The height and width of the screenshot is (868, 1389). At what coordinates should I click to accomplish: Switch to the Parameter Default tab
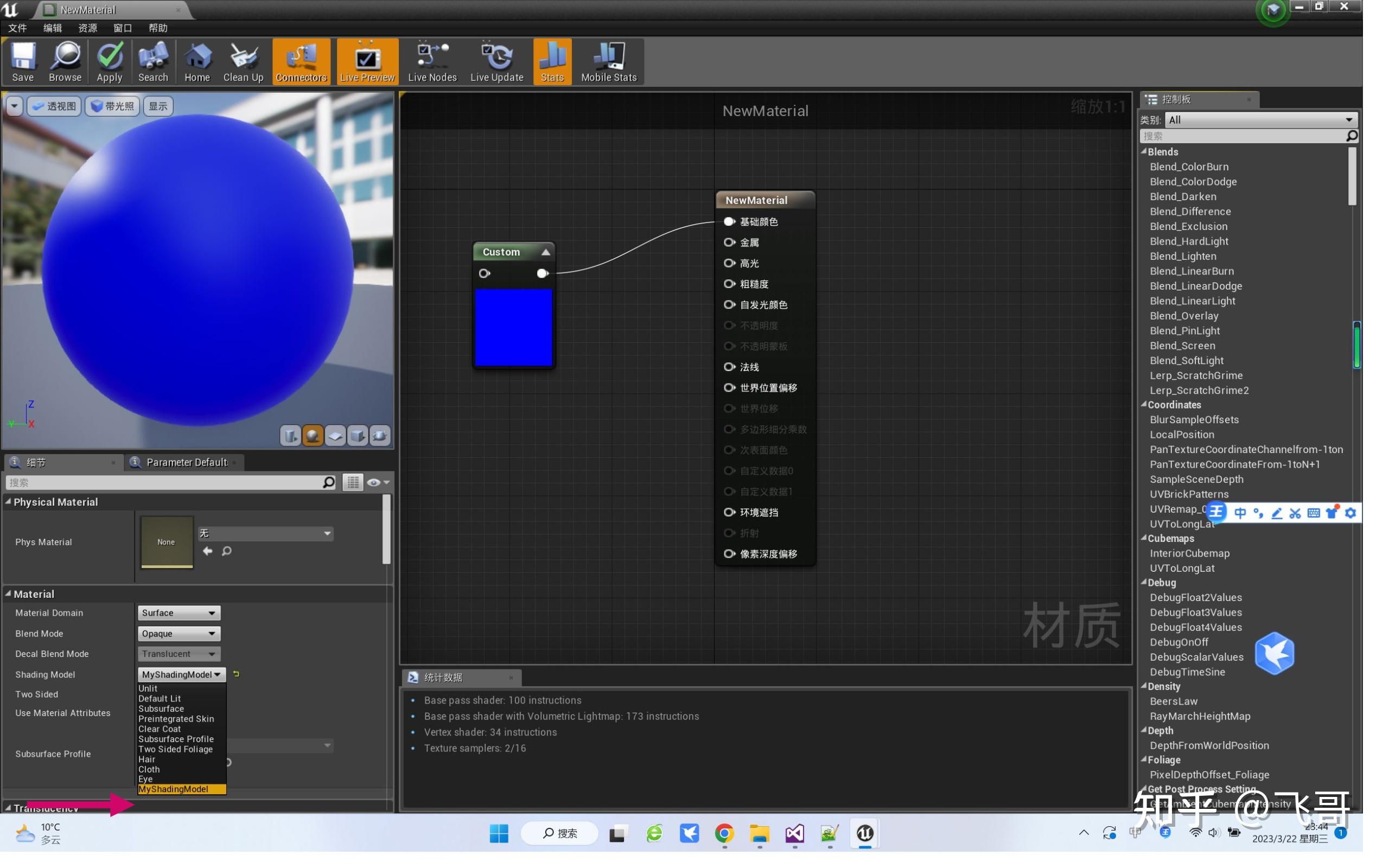(x=185, y=462)
